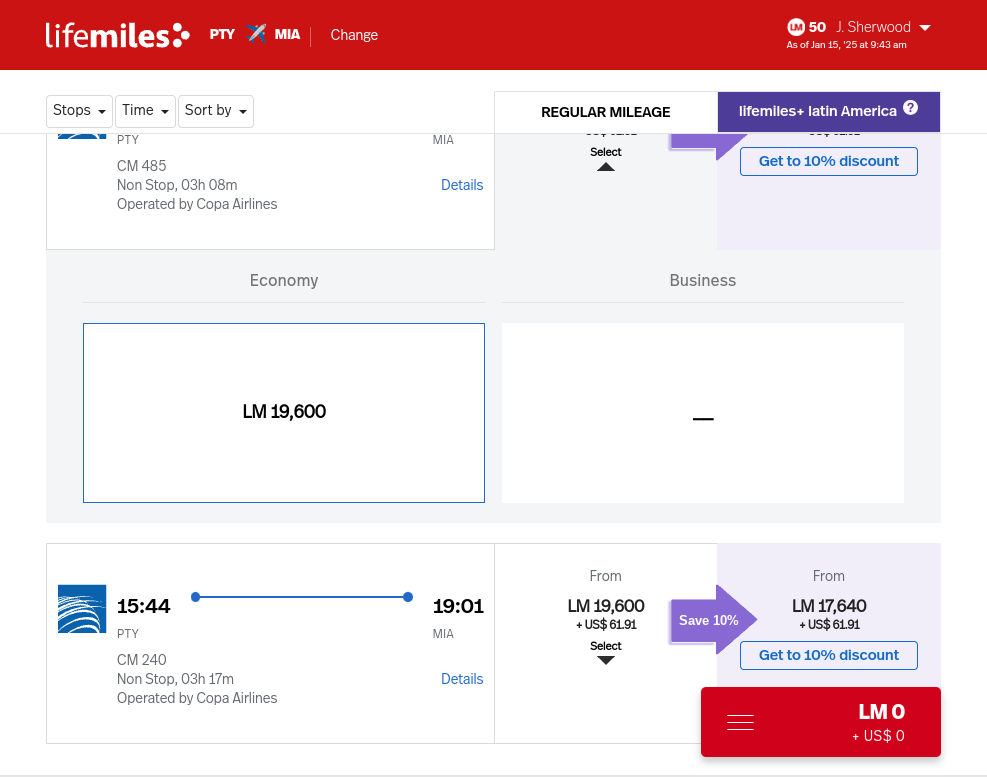
Task: Open Details for flight CM 485
Action: [x=462, y=185]
